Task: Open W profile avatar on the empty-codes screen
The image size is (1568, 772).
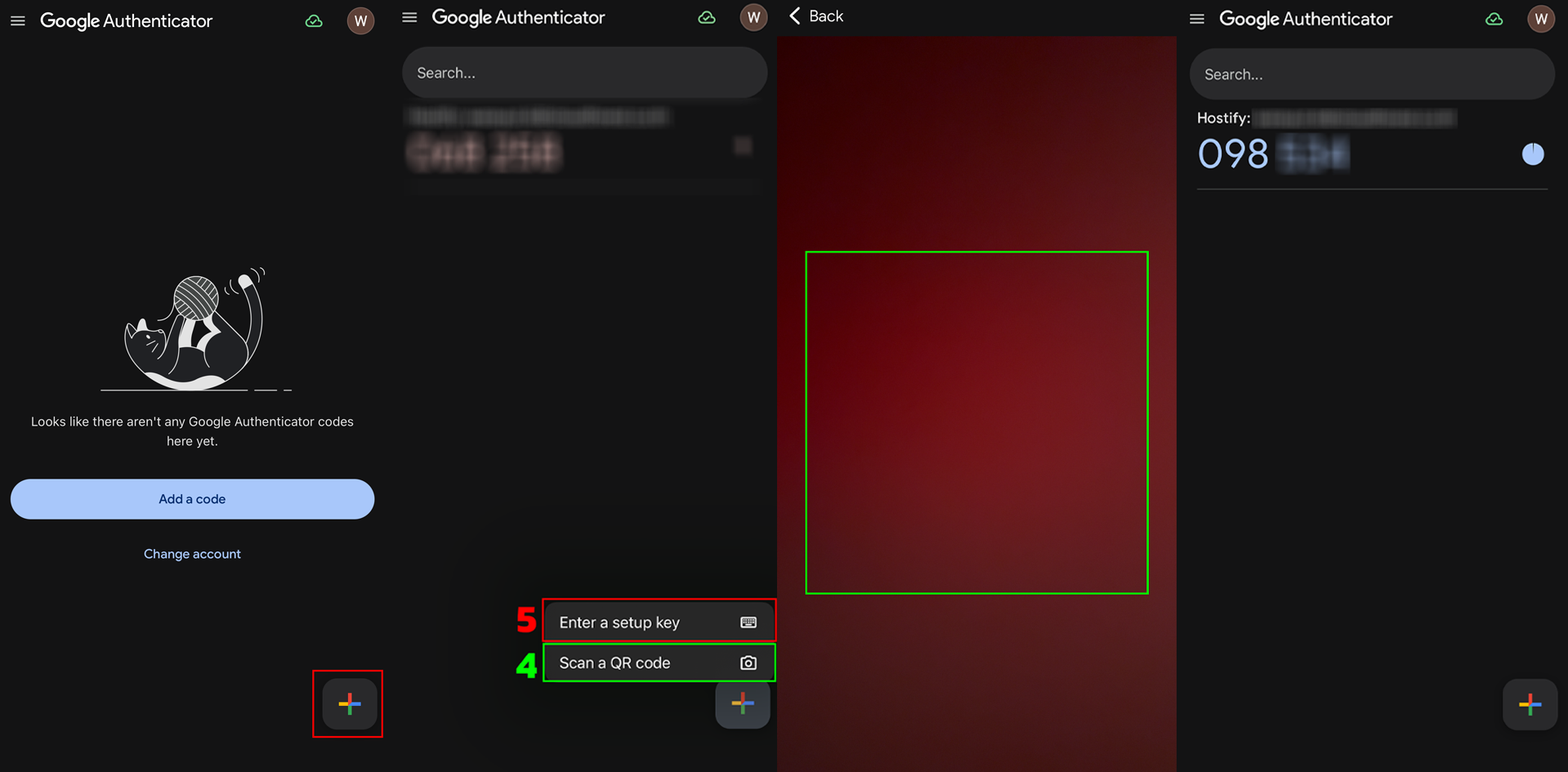Action: 360,21
